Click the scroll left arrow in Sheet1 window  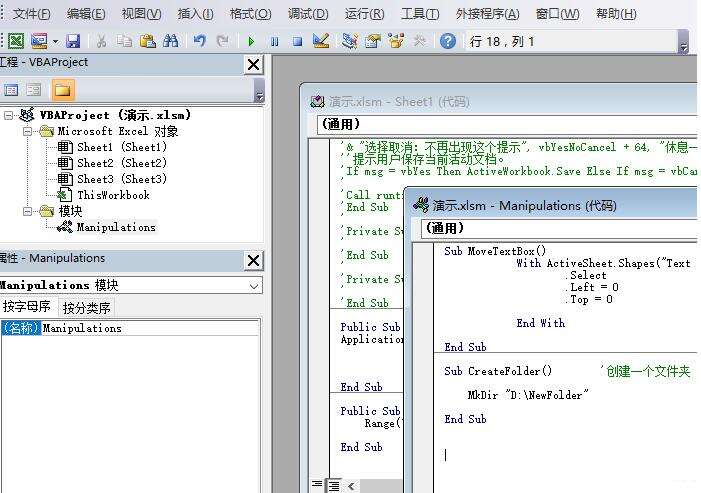click(x=351, y=486)
